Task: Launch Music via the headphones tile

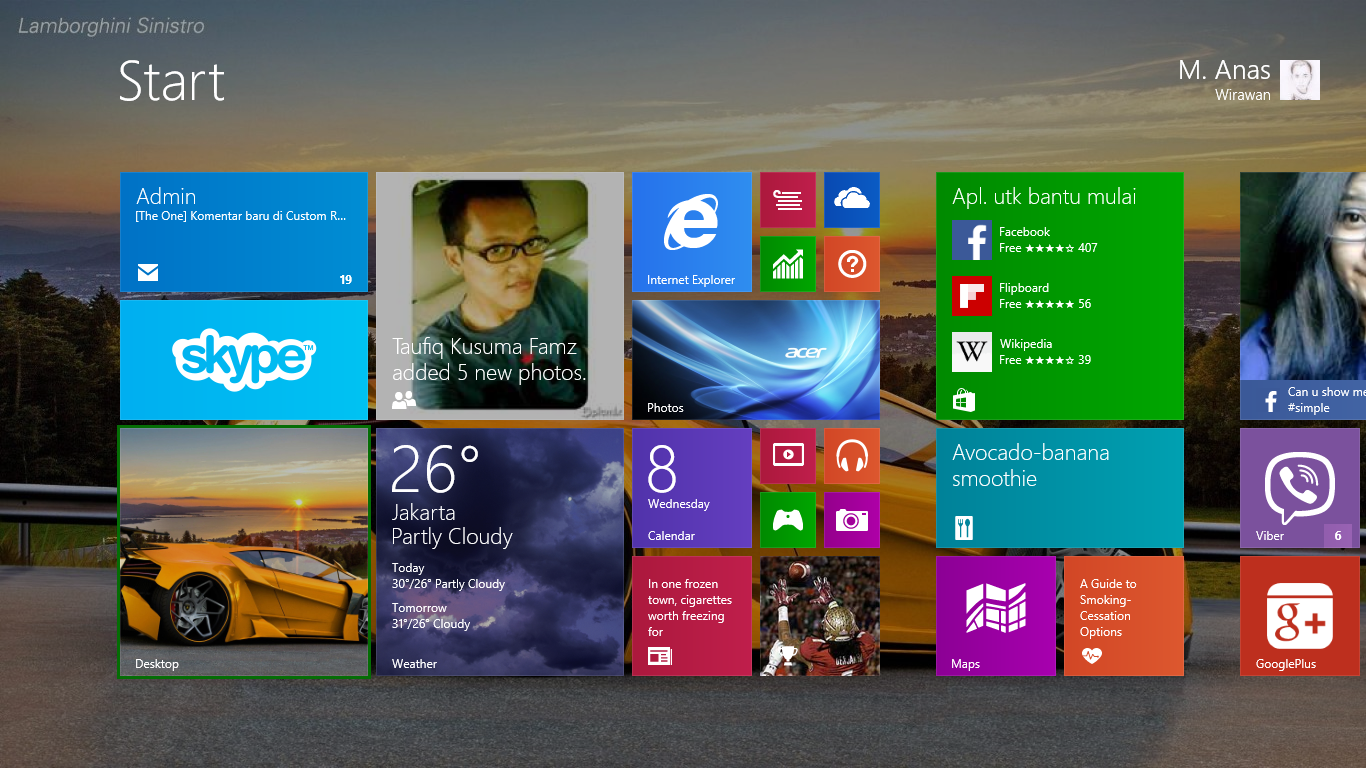Action: pyautogui.click(x=851, y=455)
